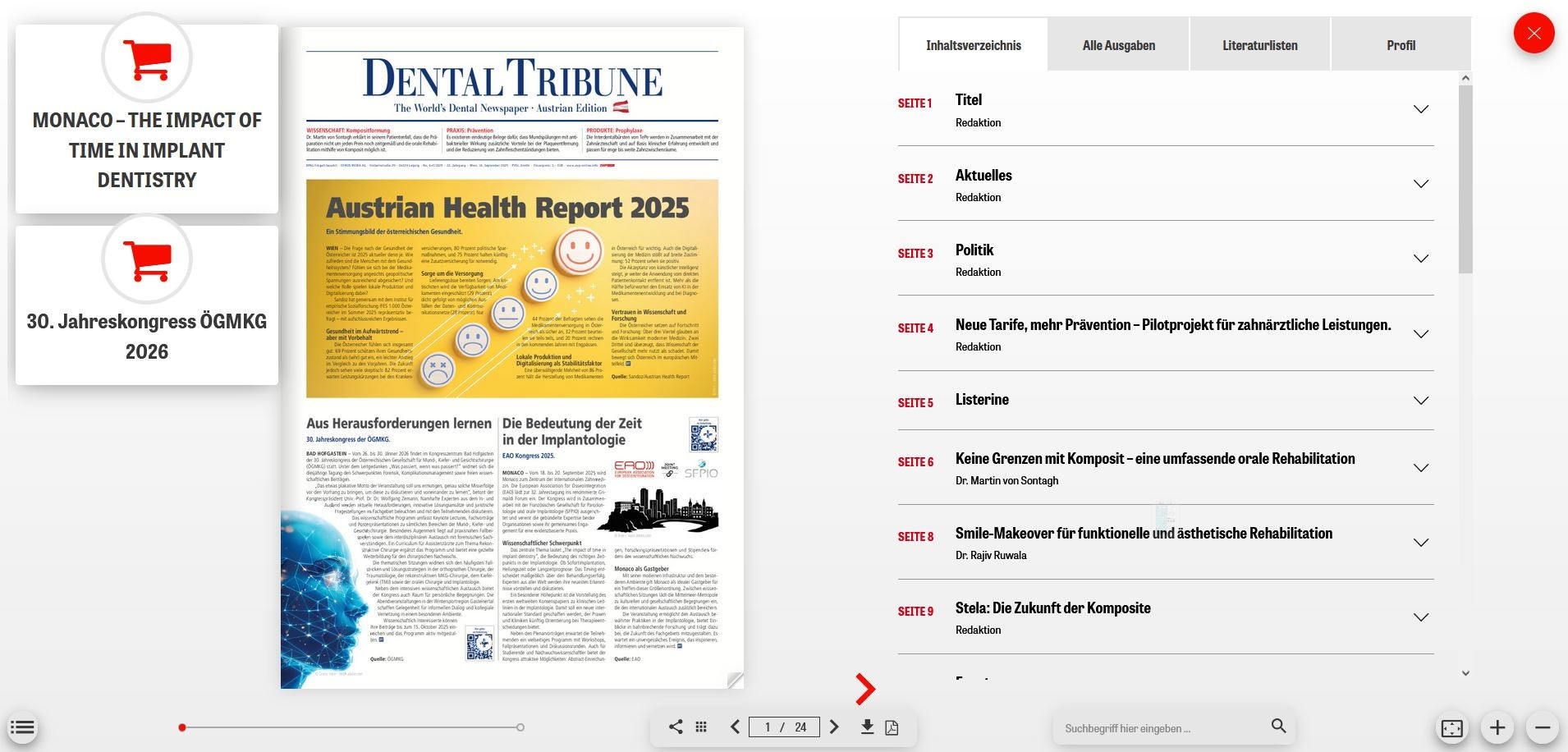Open the Monaco Impact of Time card
1568x752 pixels.
(147, 119)
